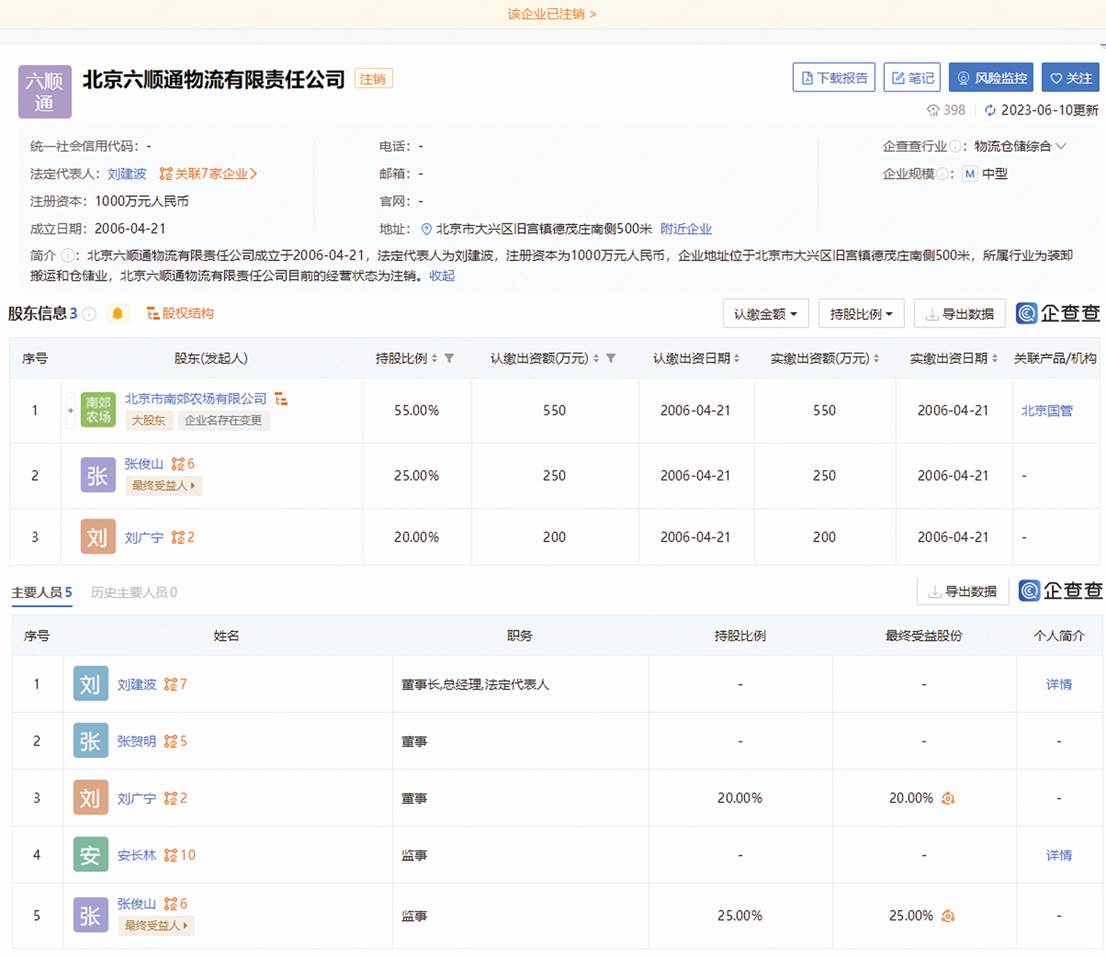Open the 该企业已注销 banner link
Viewport: 1106px width, 958px height.
click(x=552, y=14)
